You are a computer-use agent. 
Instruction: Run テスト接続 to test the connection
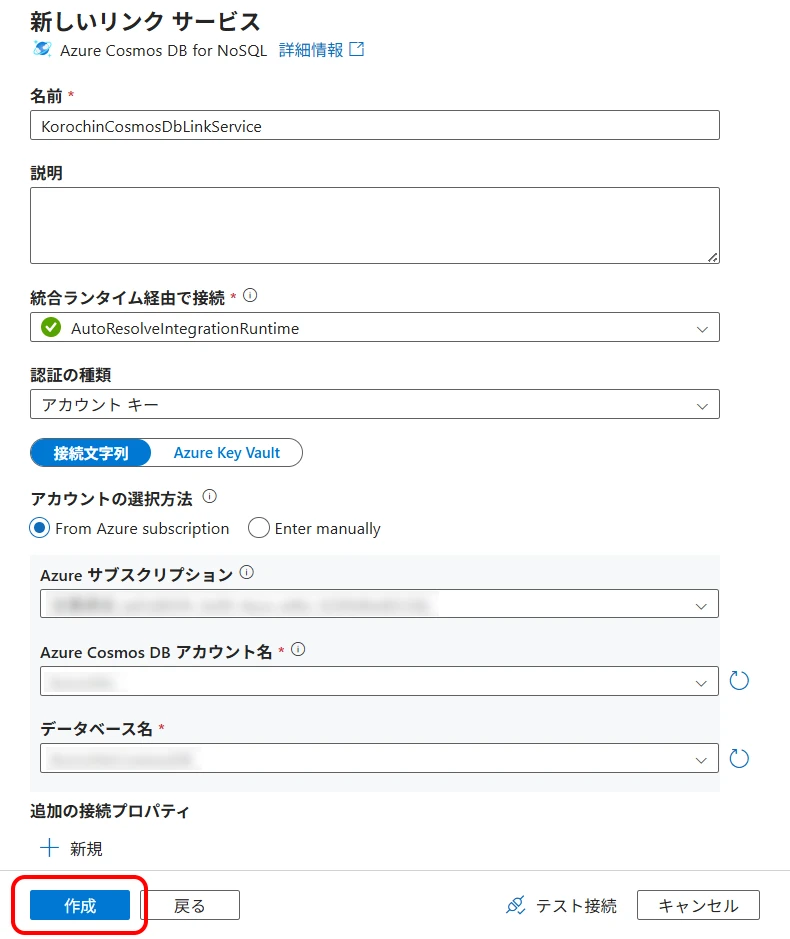click(562, 906)
